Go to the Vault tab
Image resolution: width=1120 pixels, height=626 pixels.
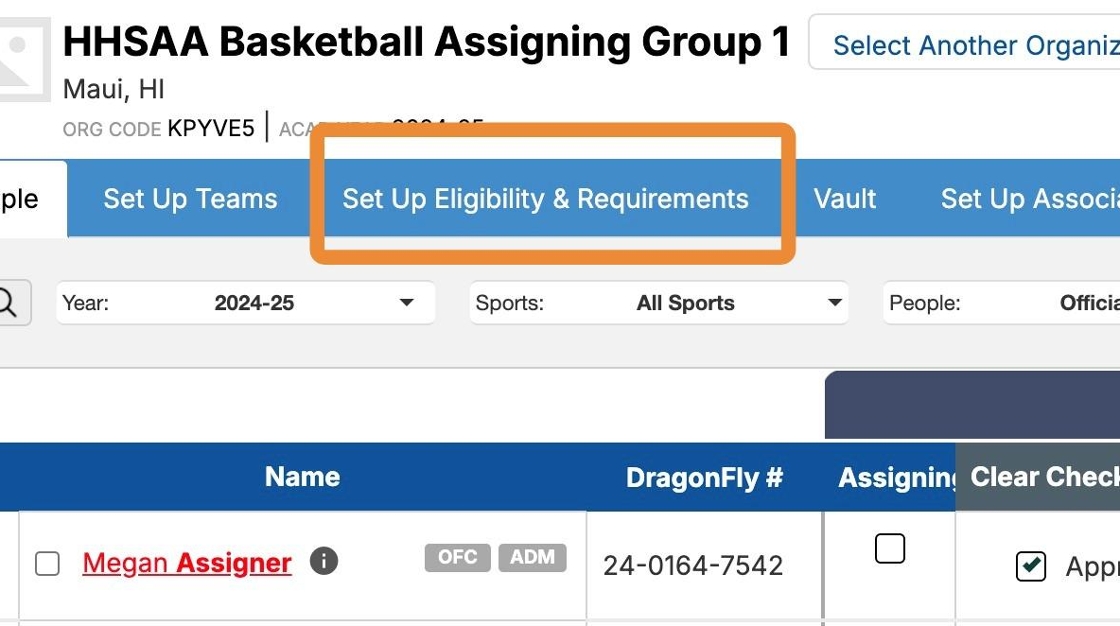(845, 199)
